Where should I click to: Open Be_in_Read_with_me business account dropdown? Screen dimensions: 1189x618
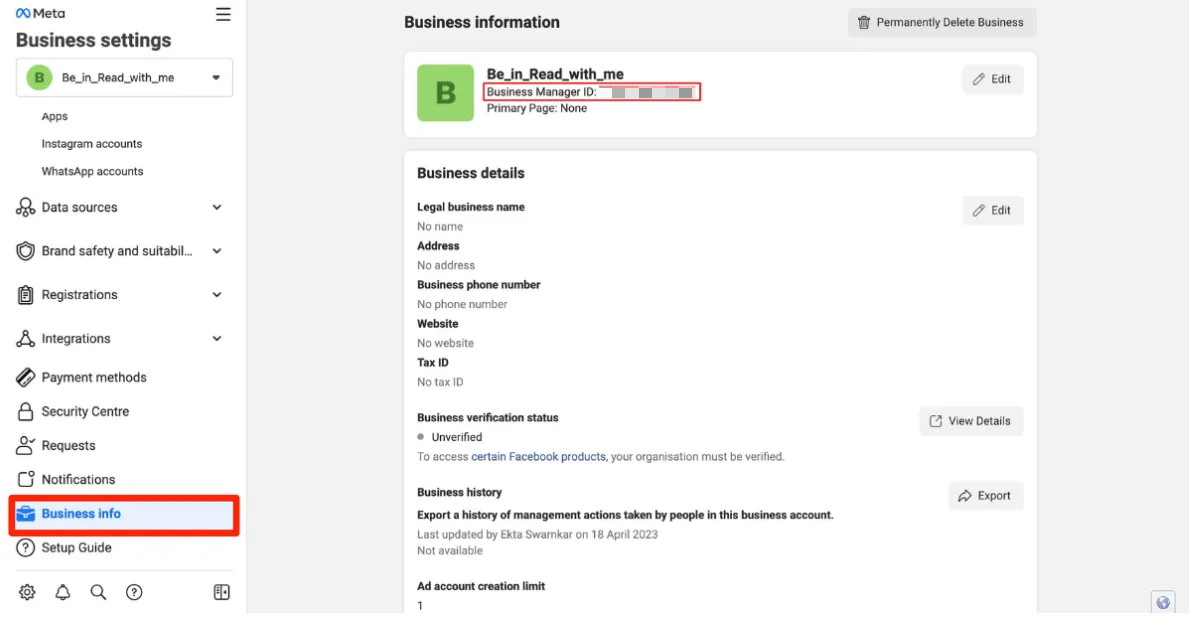pyautogui.click(x=124, y=77)
